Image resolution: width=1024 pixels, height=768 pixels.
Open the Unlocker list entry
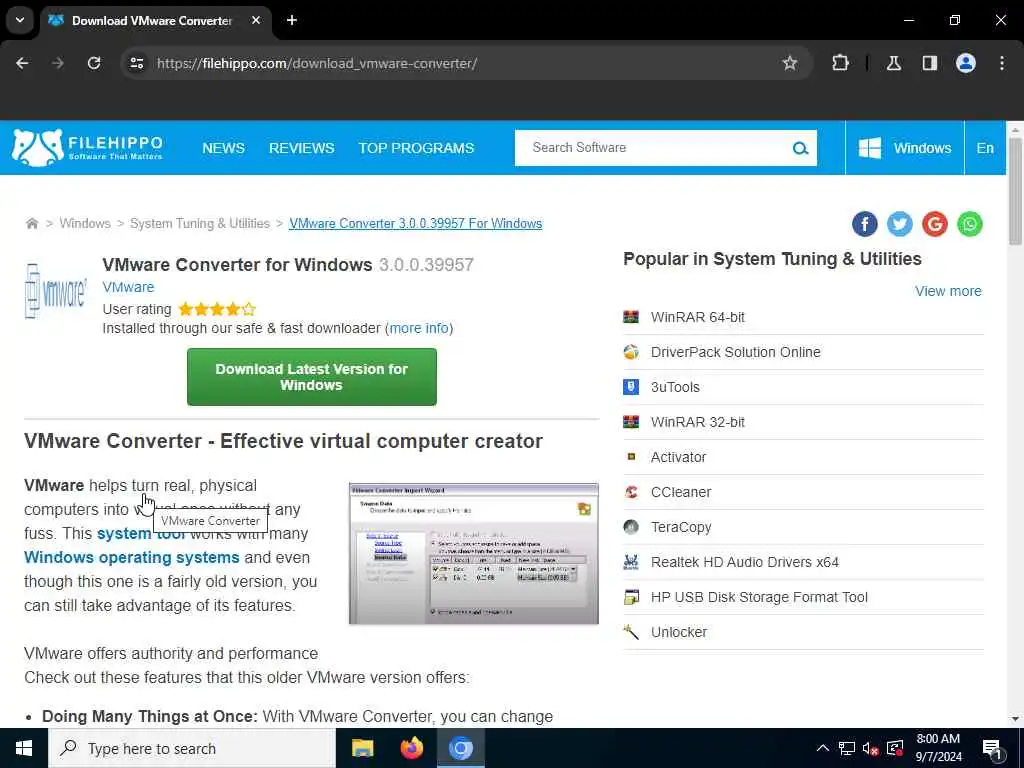click(x=803, y=632)
